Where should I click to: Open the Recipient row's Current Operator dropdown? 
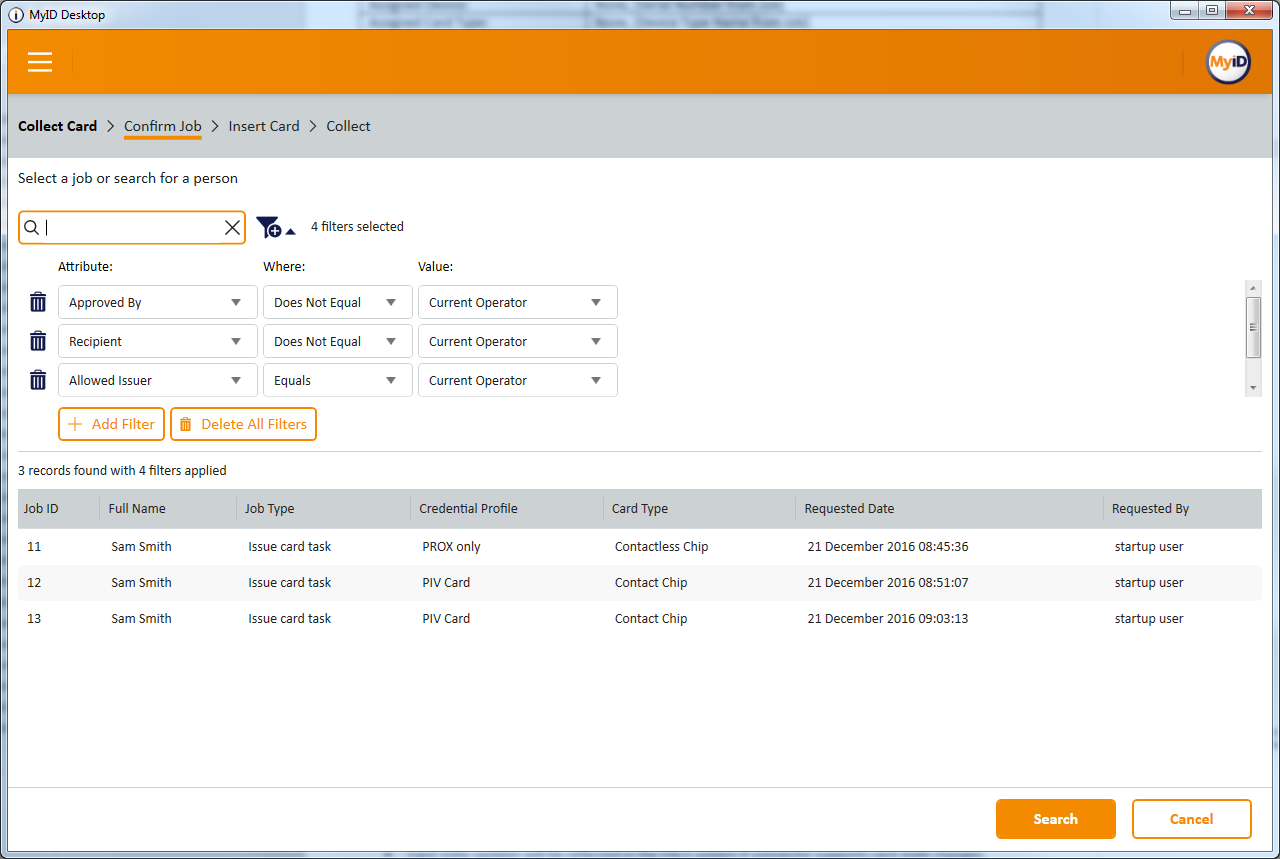pyautogui.click(x=517, y=341)
